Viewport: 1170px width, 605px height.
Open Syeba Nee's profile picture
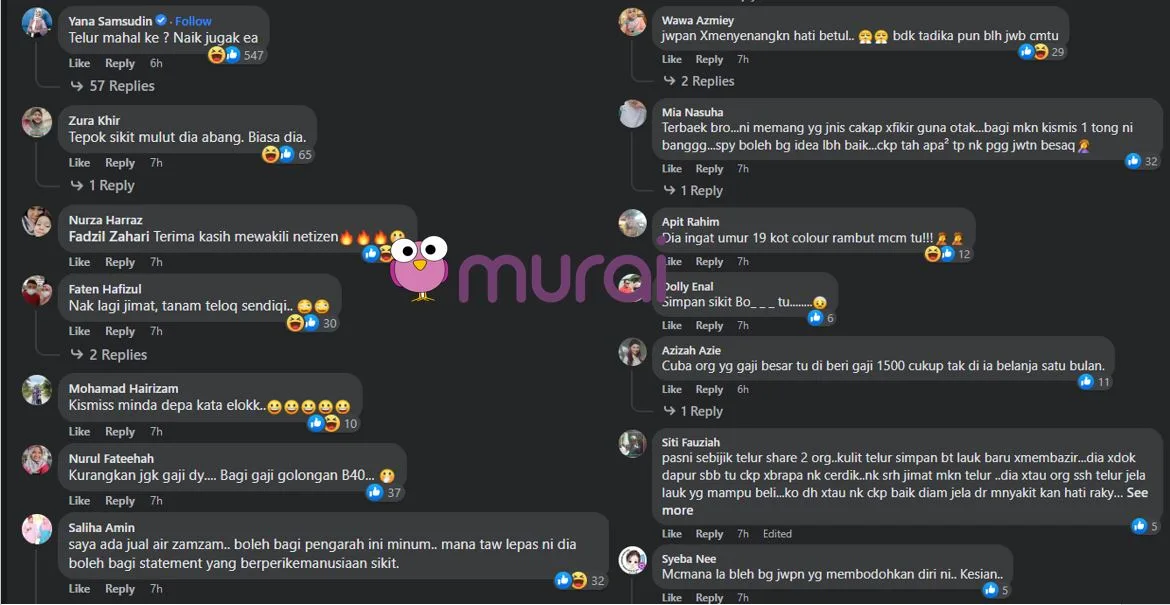(633, 559)
